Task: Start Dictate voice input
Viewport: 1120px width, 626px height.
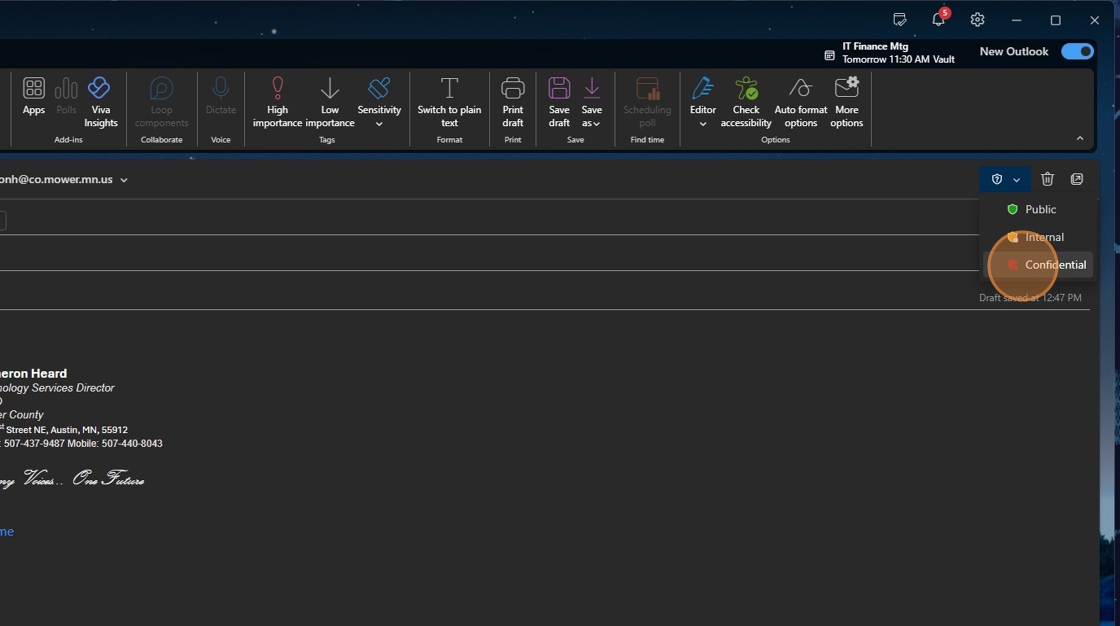Action: coord(221,96)
